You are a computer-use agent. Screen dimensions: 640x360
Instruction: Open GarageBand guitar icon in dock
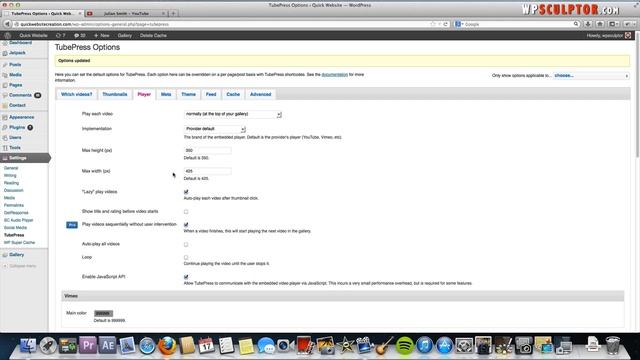(384, 346)
